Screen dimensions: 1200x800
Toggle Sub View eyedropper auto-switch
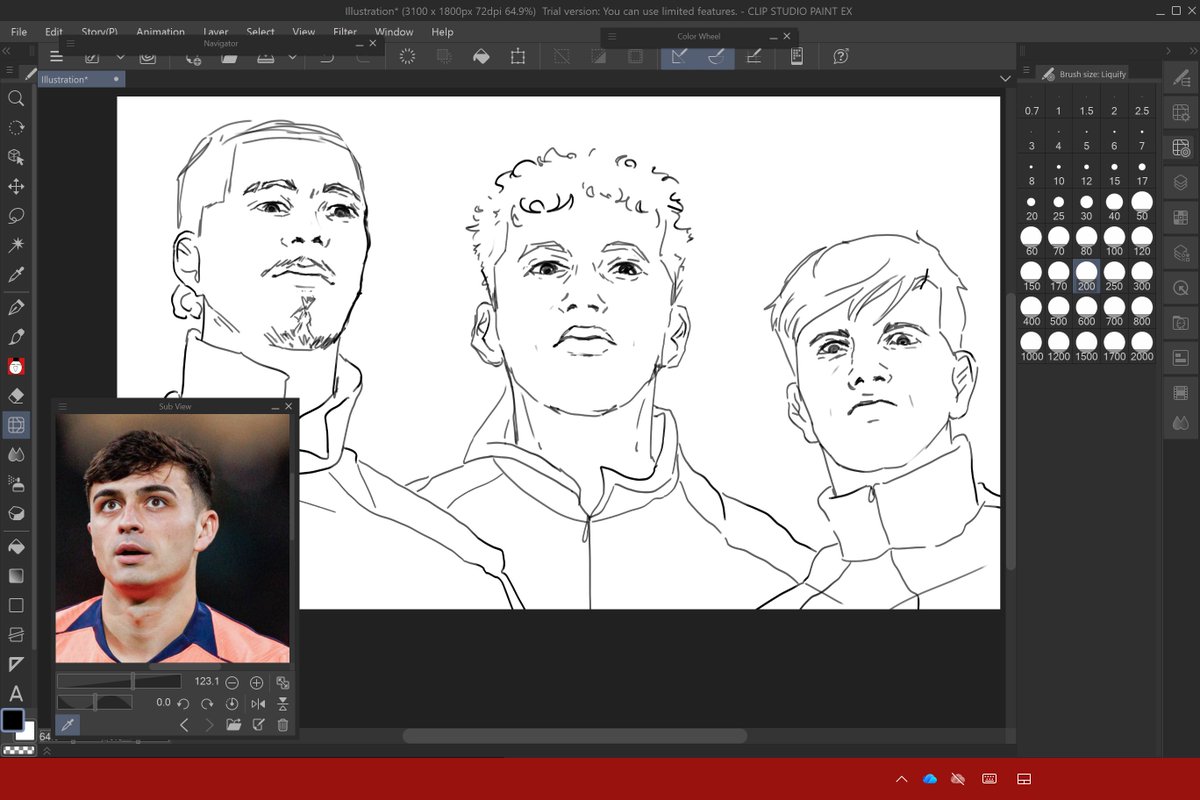pos(68,725)
